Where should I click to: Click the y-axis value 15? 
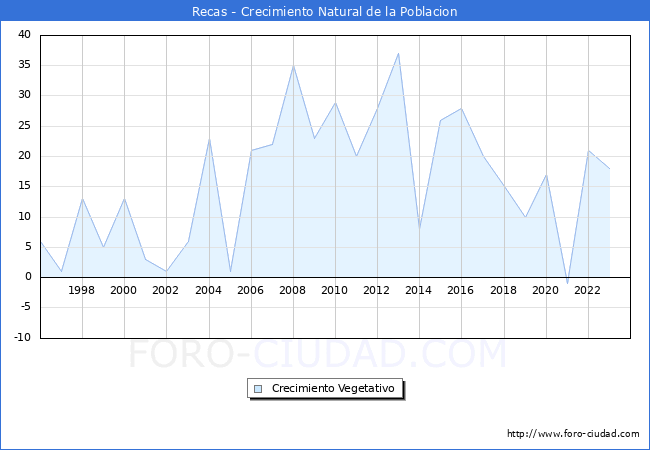(x=24, y=186)
